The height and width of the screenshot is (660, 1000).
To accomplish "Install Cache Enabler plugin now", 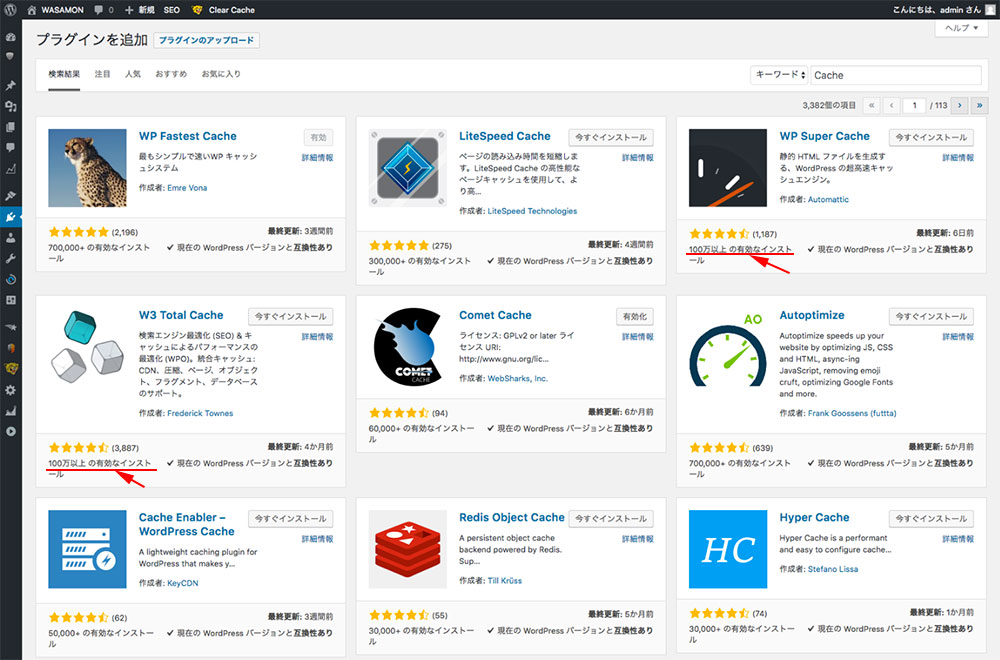I will pos(290,518).
